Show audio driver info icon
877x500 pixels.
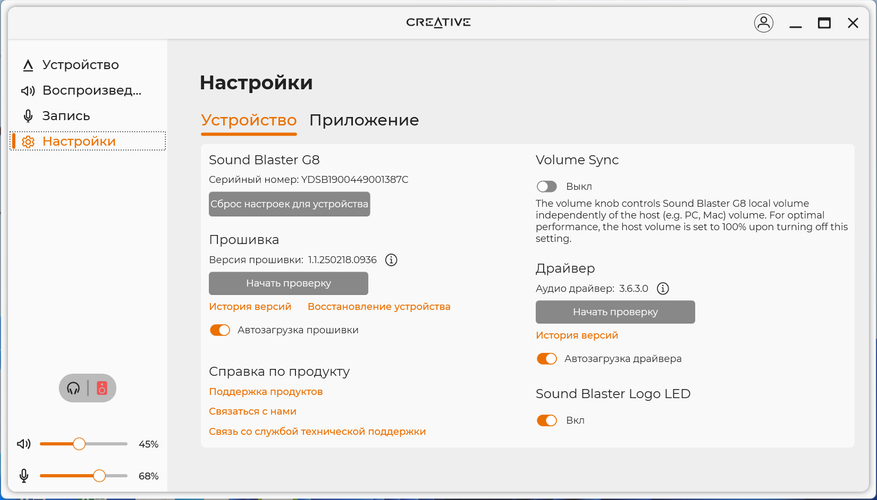[663, 289]
